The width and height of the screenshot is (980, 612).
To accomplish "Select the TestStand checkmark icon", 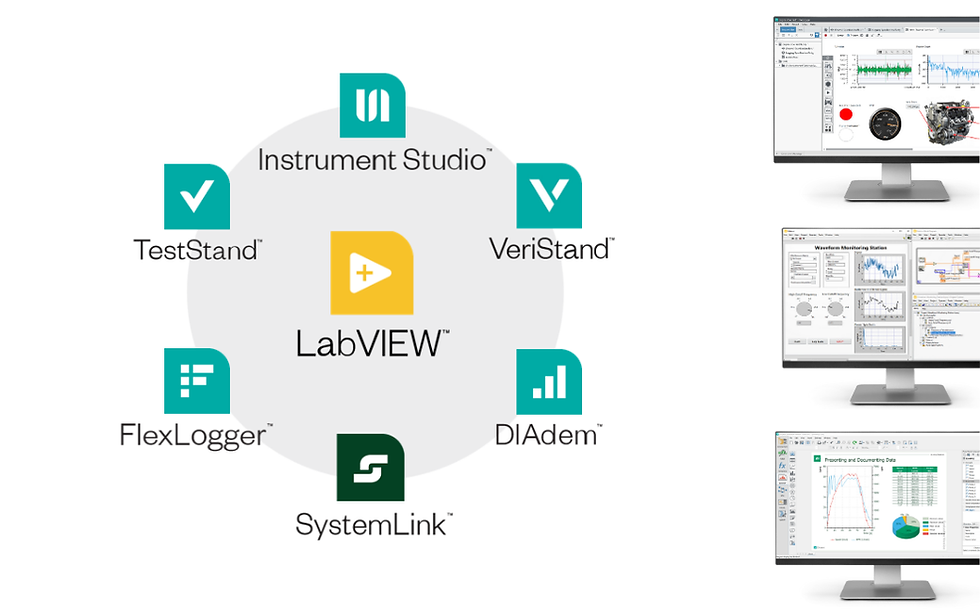I will [x=197, y=196].
